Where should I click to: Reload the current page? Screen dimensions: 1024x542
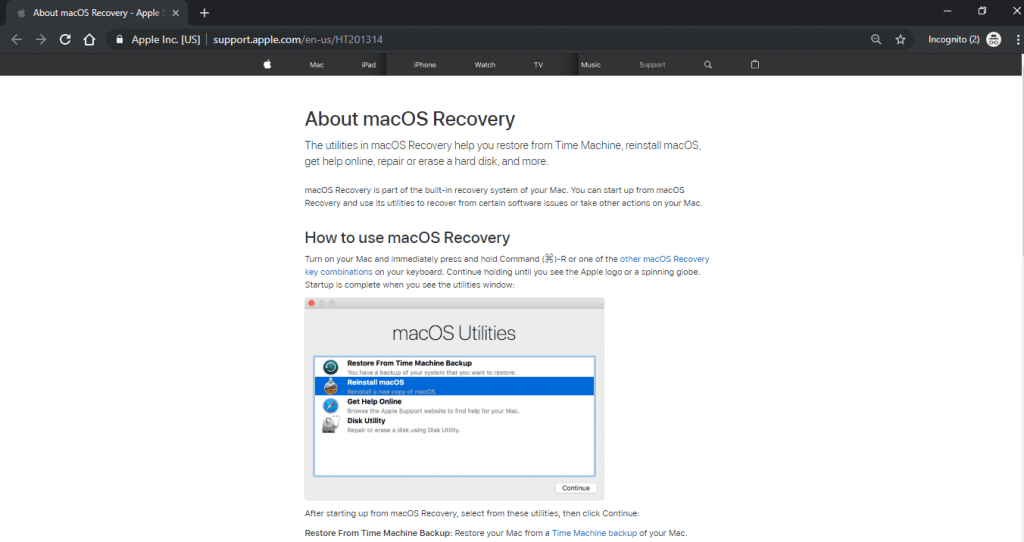coord(65,40)
